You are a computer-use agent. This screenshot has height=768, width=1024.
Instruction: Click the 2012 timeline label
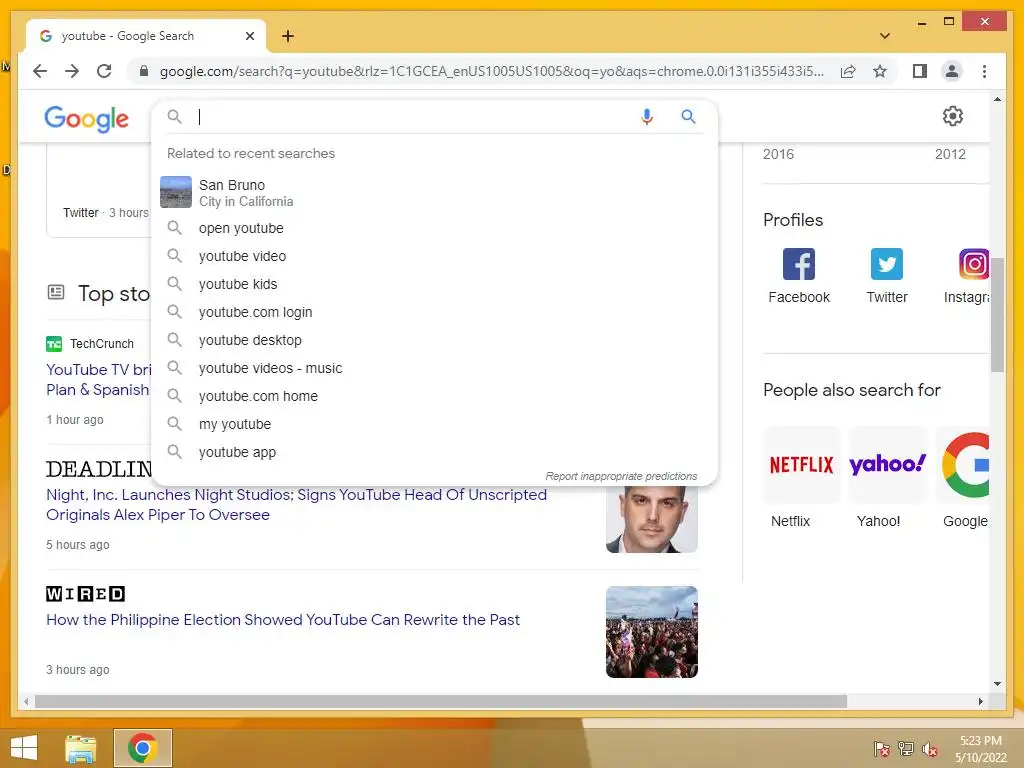[950, 154]
